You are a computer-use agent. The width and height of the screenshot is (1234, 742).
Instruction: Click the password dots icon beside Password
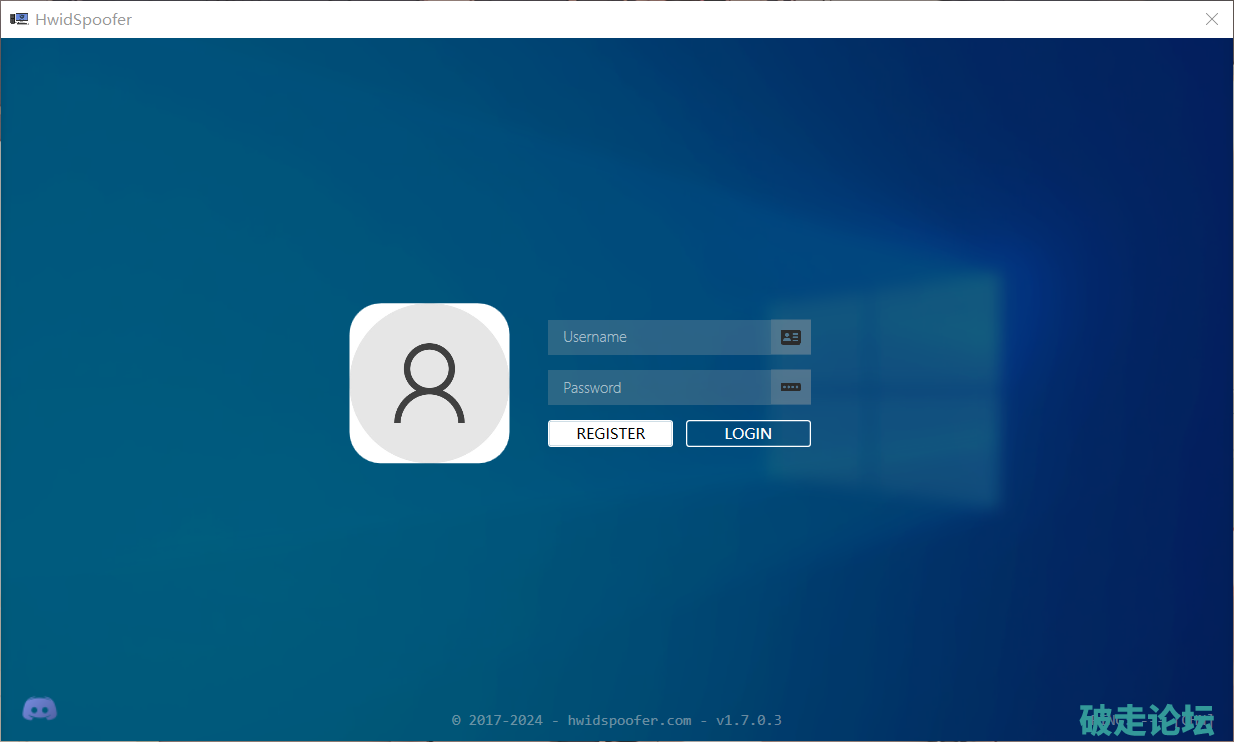790,387
